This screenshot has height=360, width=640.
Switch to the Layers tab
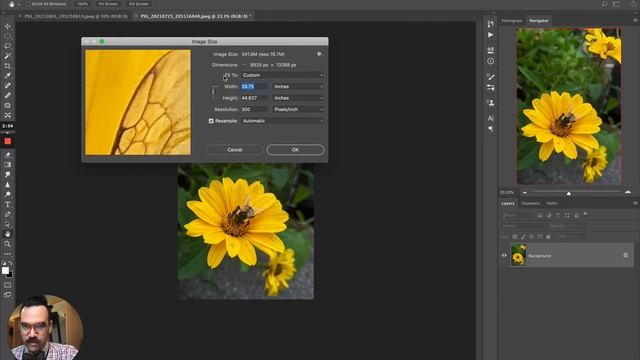[x=508, y=203]
